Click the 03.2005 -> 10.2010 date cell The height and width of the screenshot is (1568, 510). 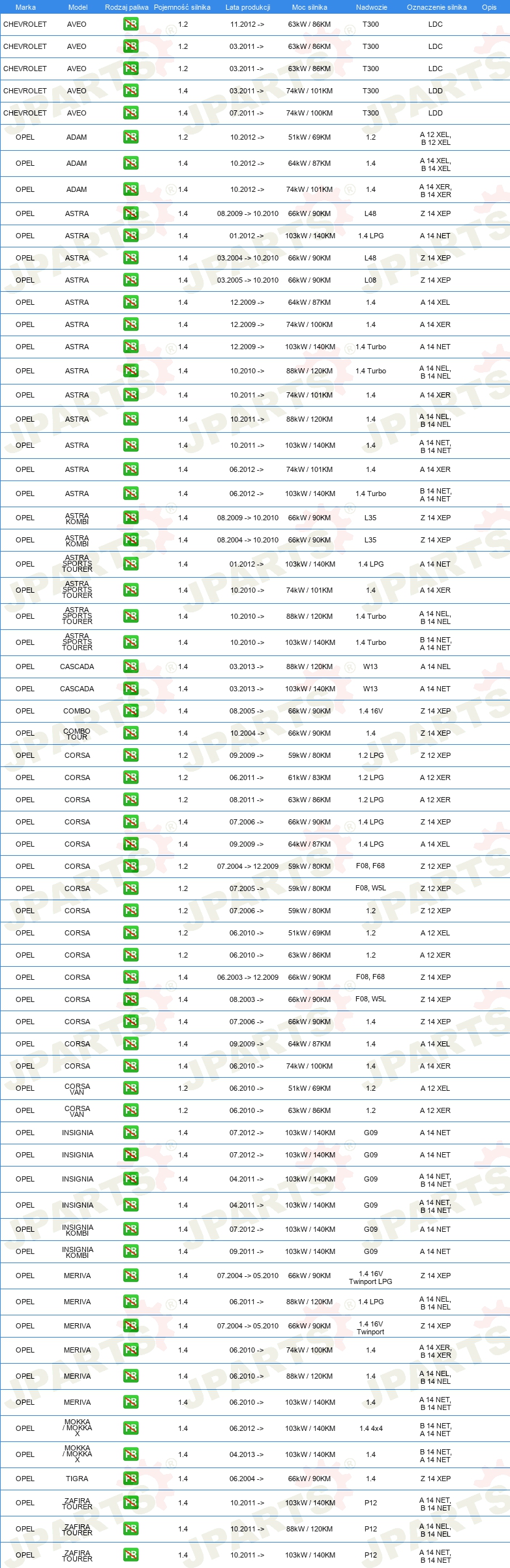click(x=248, y=280)
